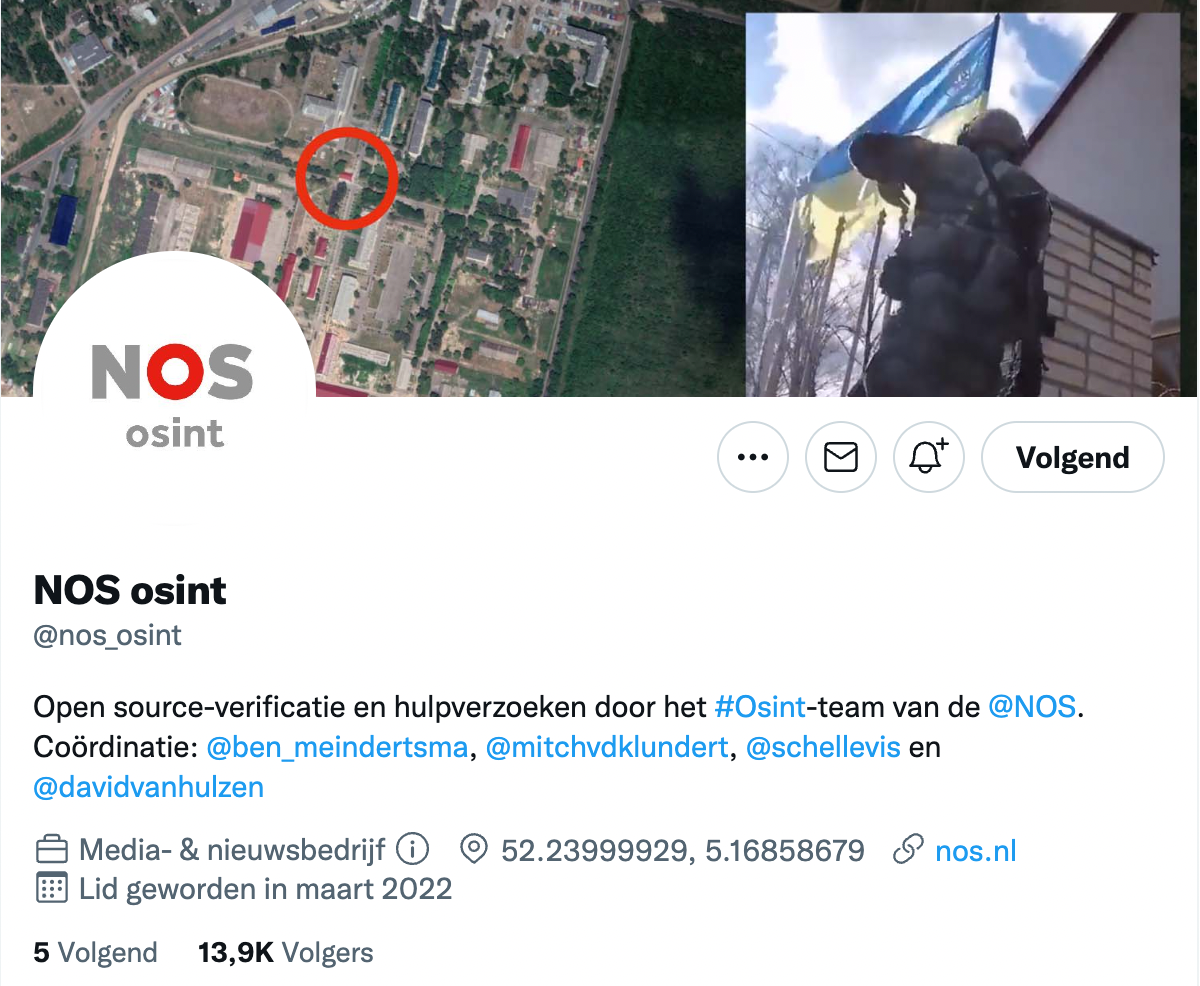This screenshot has height=986, width=1200.
Task: Click the envelope message icon
Action: pyautogui.click(x=841, y=457)
